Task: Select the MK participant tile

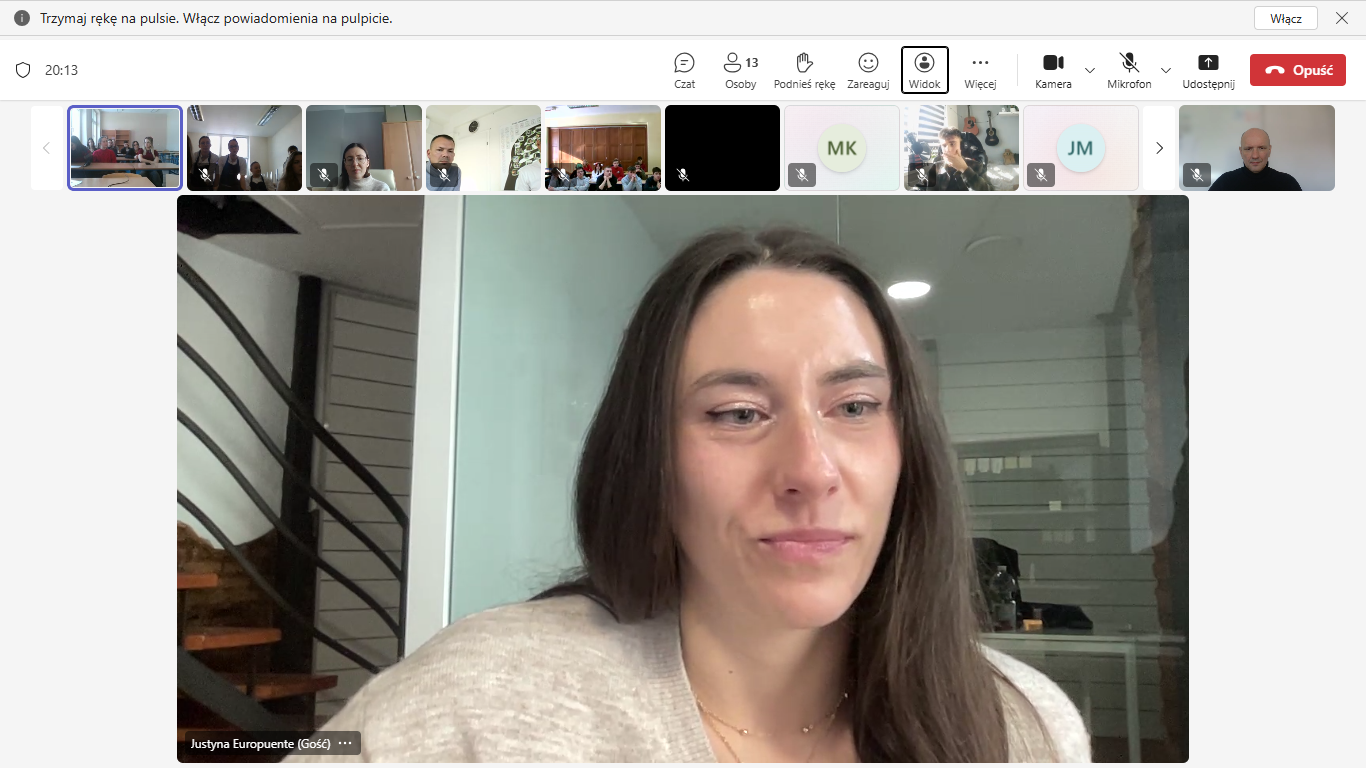Action: click(x=842, y=148)
